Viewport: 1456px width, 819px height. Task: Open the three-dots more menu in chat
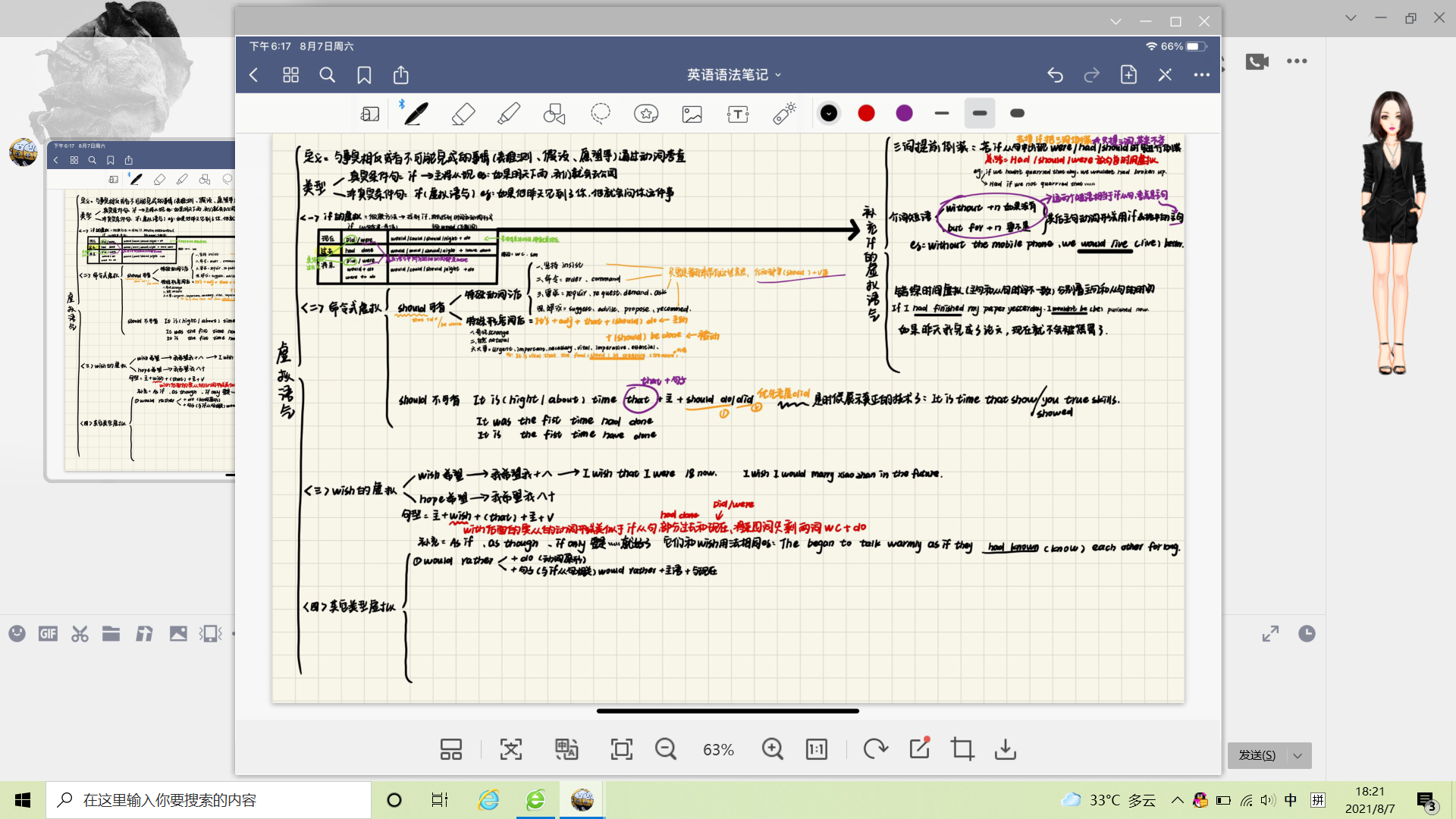(x=1297, y=61)
